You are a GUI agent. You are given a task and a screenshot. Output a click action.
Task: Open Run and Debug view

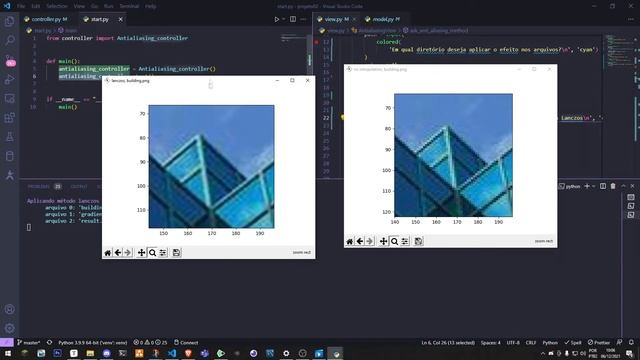click(x=9, y=79)
